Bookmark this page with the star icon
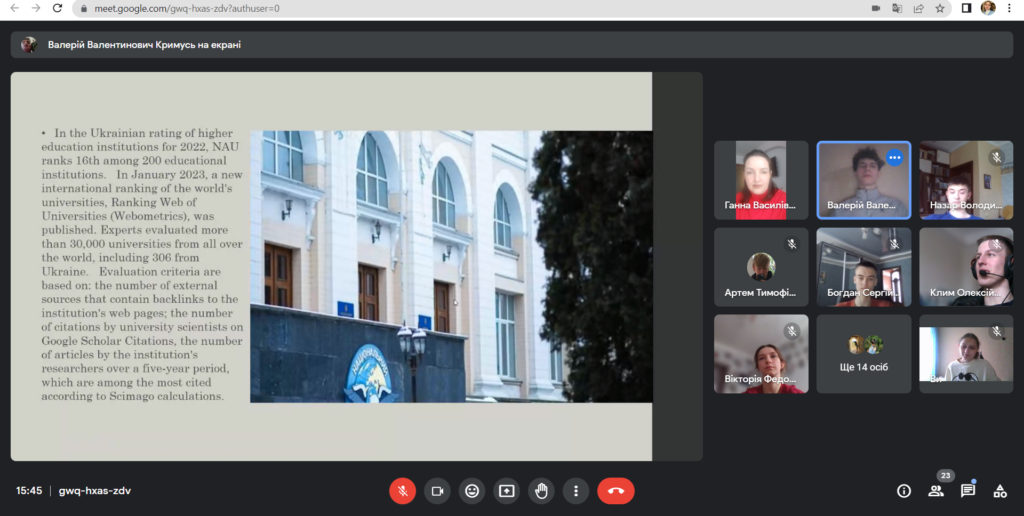Image resolution: width=1024 pixels, height=516 pixels. pyautogui.click(x=940, y=8)
